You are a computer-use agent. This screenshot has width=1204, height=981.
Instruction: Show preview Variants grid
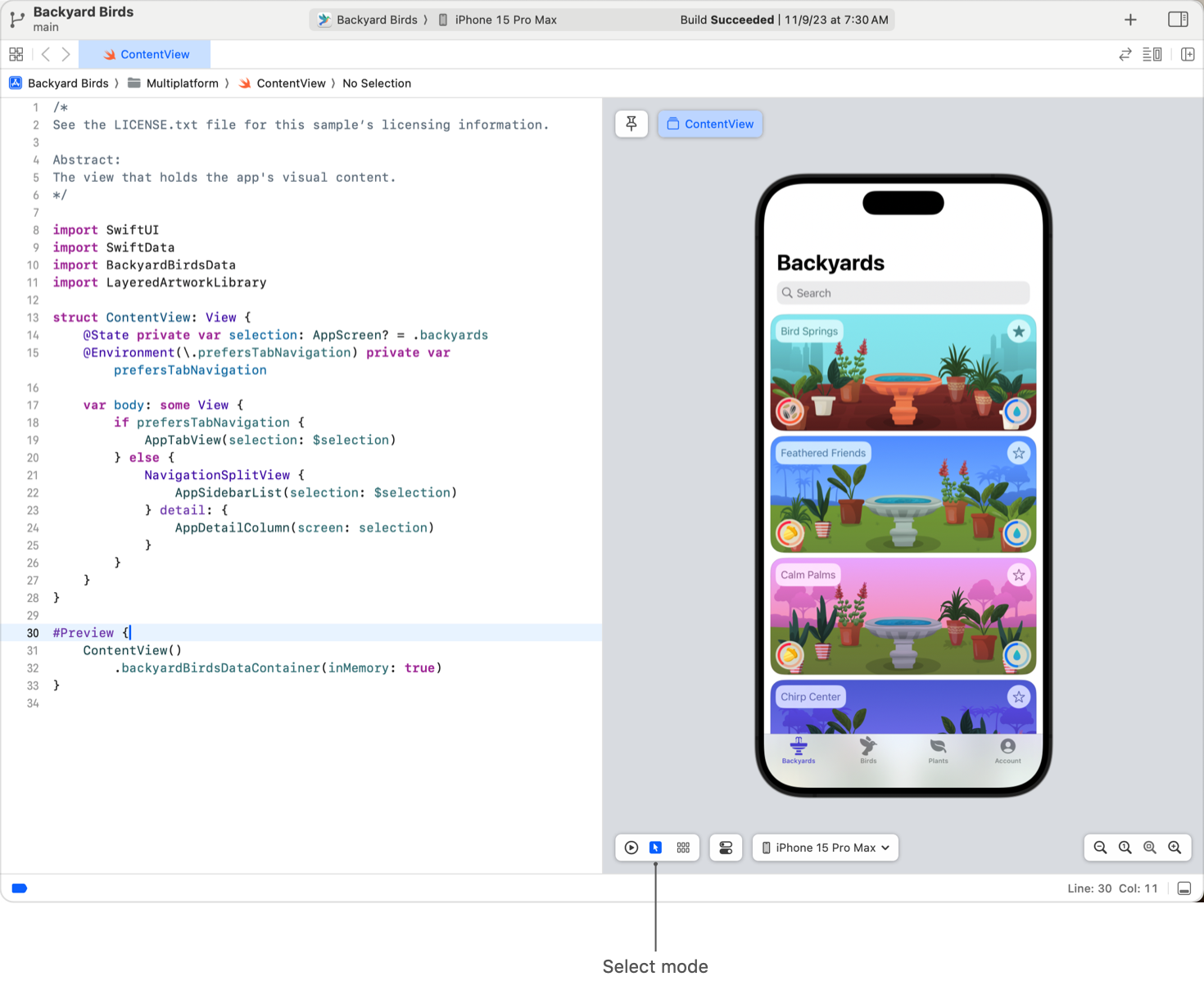tap(683, 848)
